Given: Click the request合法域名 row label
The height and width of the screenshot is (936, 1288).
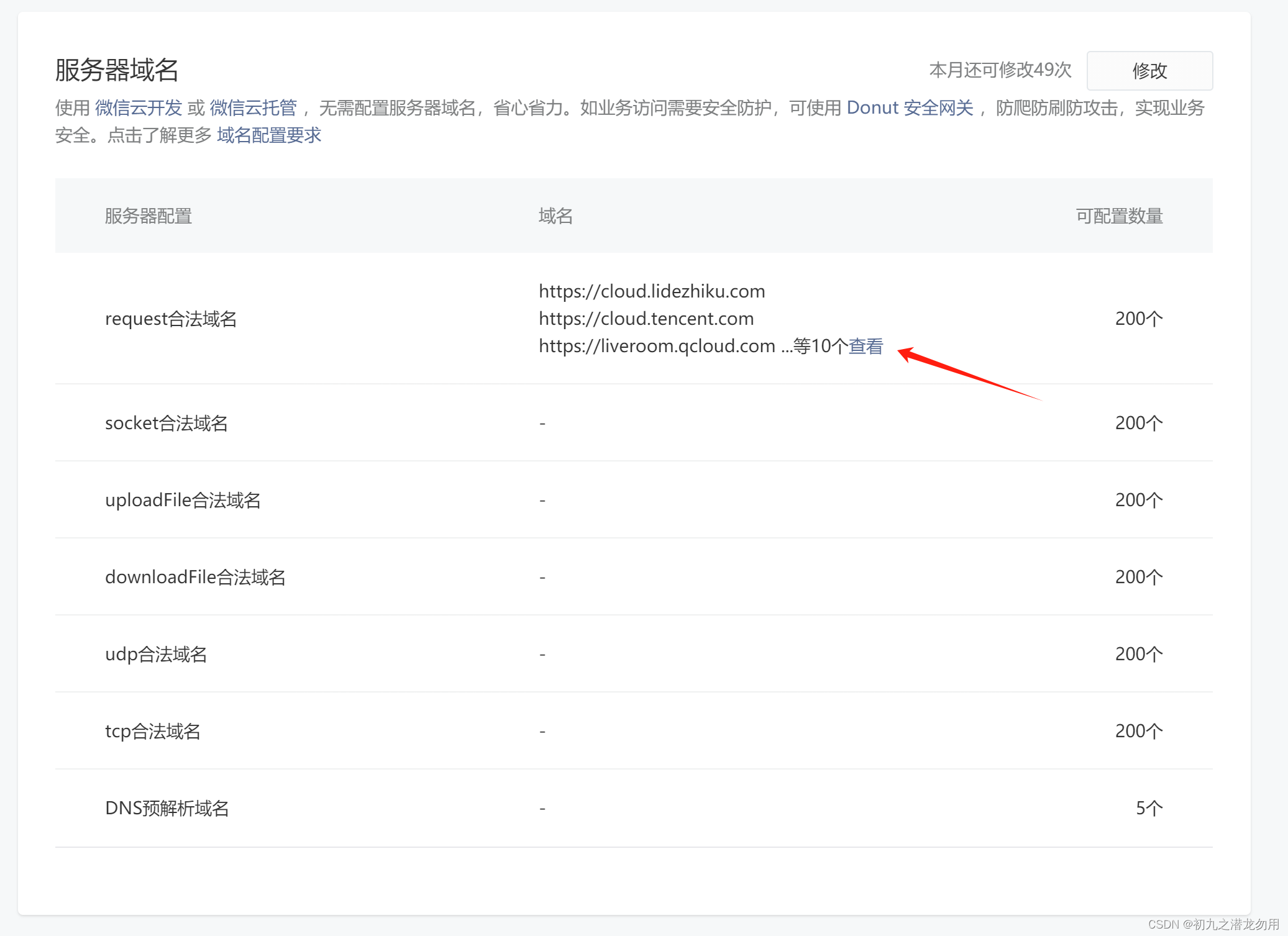Looking at the screenshot, I should [171, 319].
